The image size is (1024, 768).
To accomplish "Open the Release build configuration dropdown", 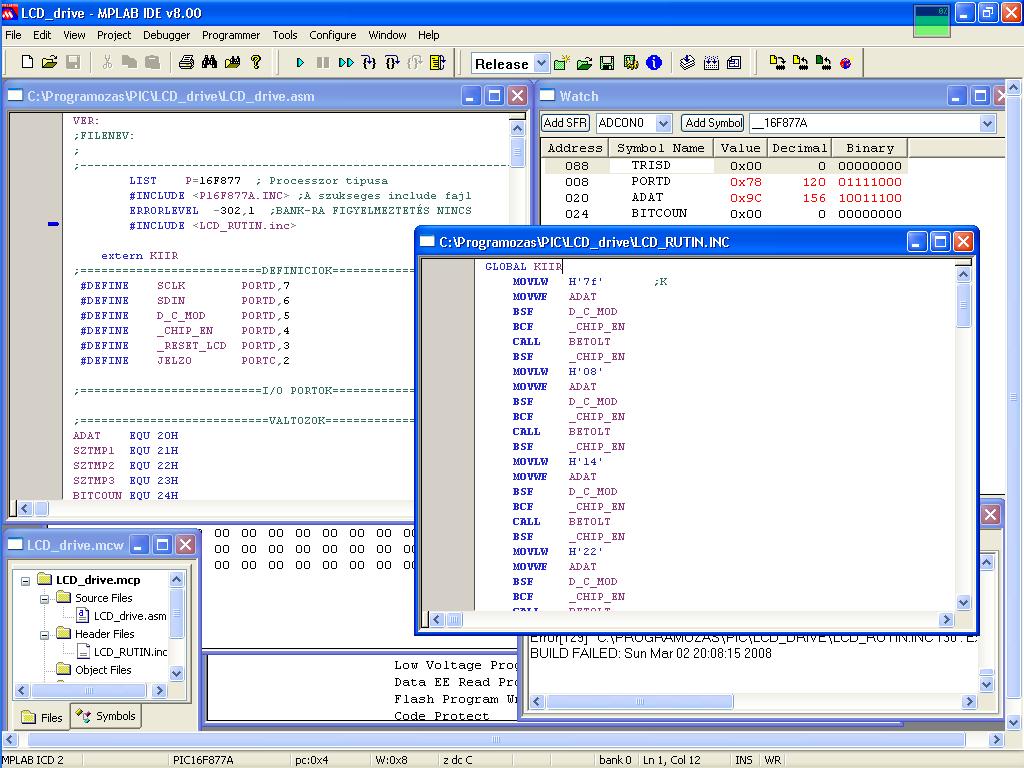I will 541,63.
